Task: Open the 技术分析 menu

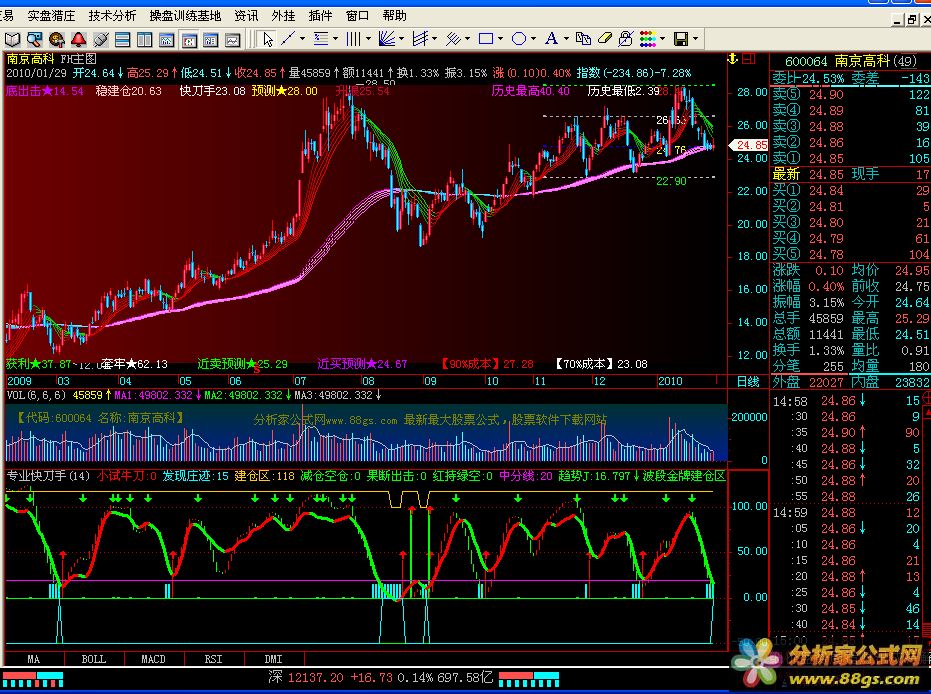Action: [112, 16]
